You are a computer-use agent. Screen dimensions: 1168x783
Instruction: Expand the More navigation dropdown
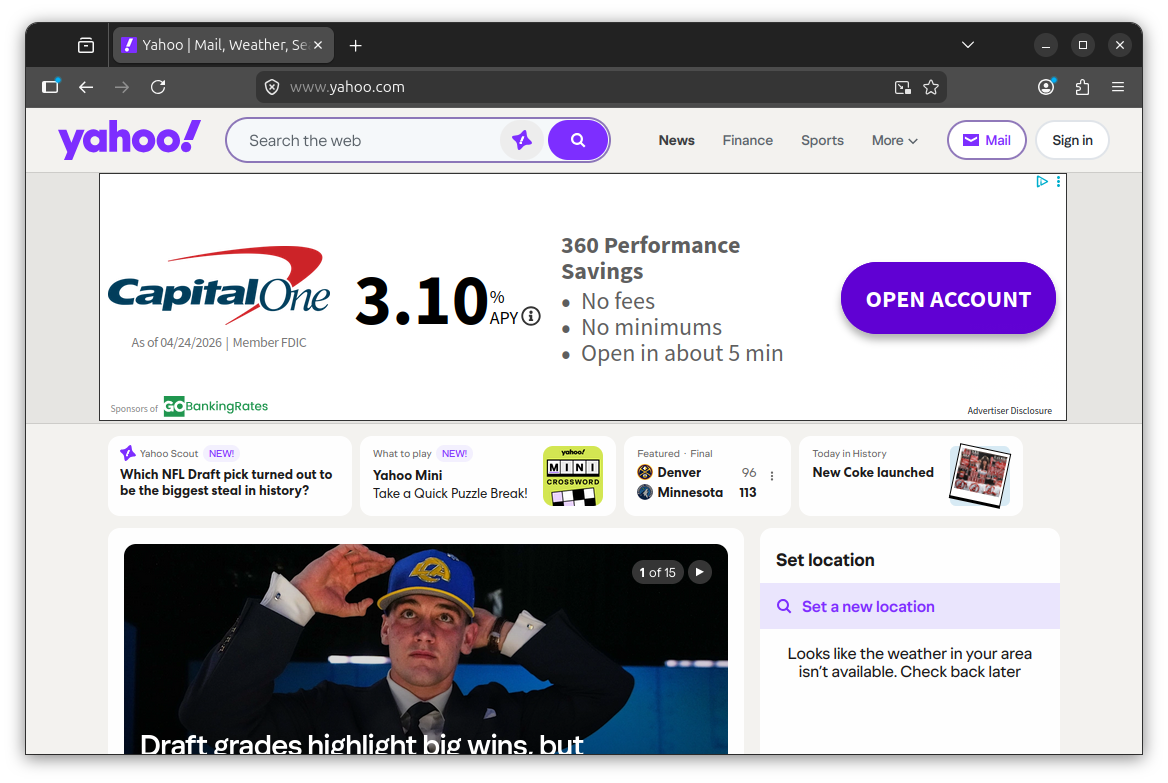(894, 140)
